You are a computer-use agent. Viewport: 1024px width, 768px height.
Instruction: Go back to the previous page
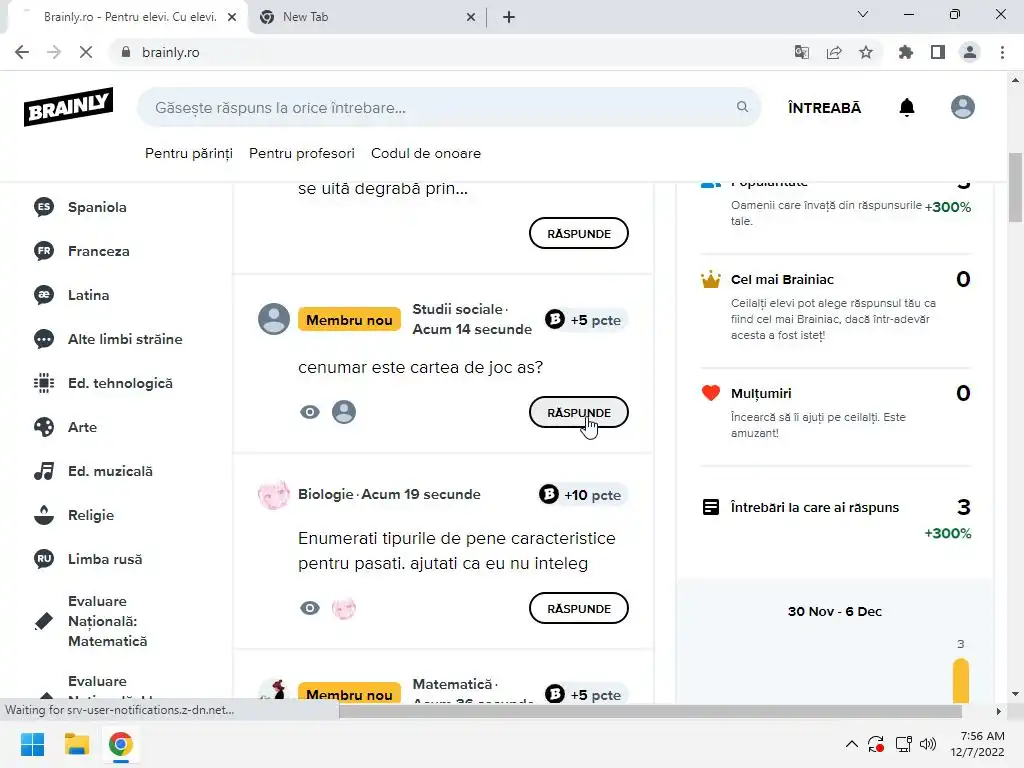(22, 52)
